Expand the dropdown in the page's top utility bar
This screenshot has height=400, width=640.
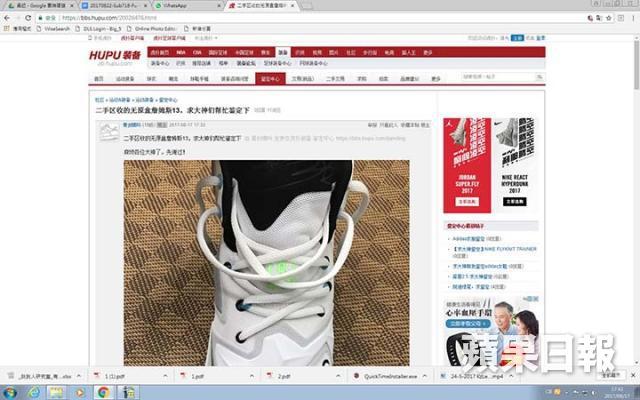click(x=206, y=38)
